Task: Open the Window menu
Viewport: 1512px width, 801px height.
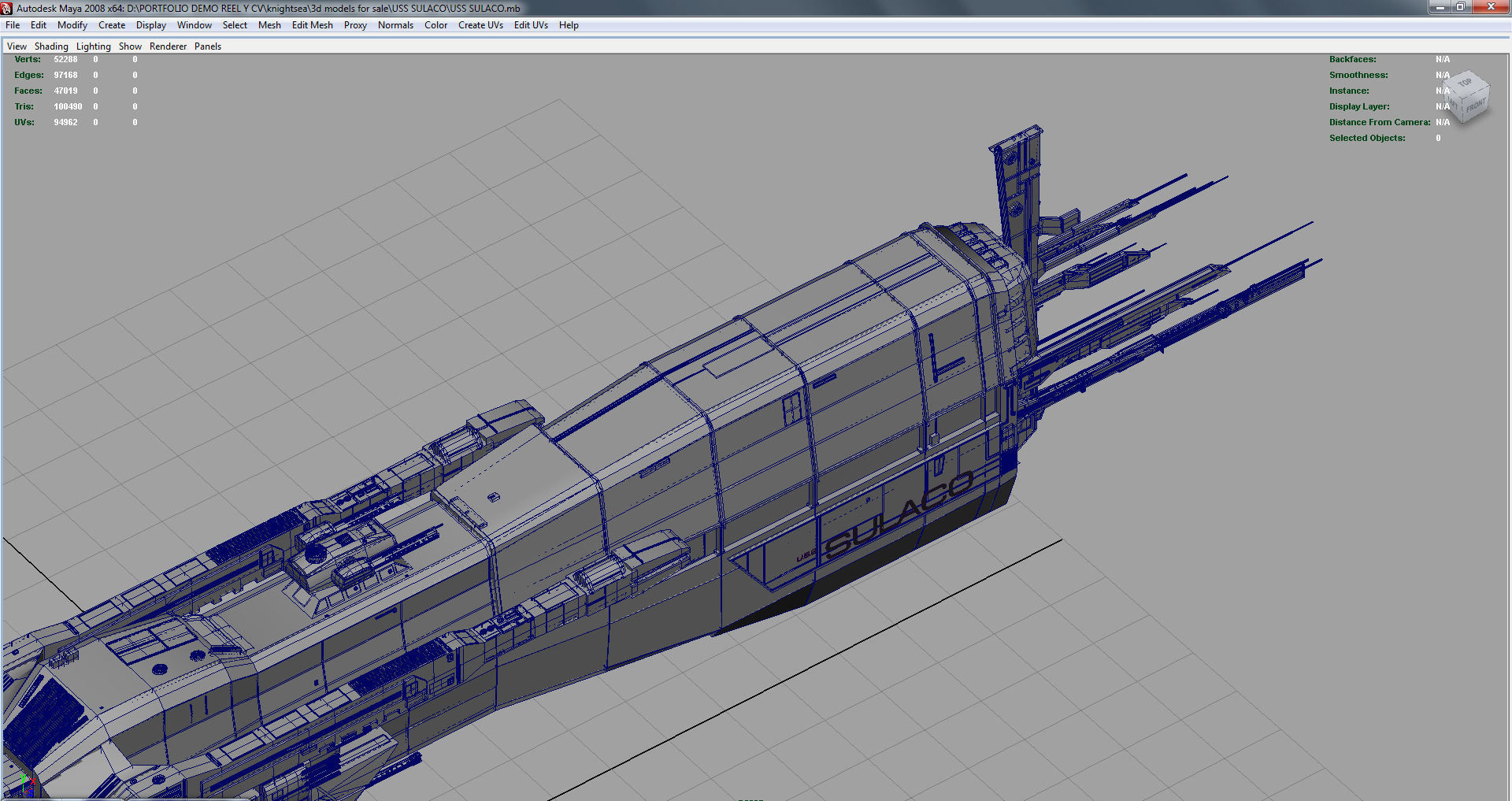Action: [195, 25]
